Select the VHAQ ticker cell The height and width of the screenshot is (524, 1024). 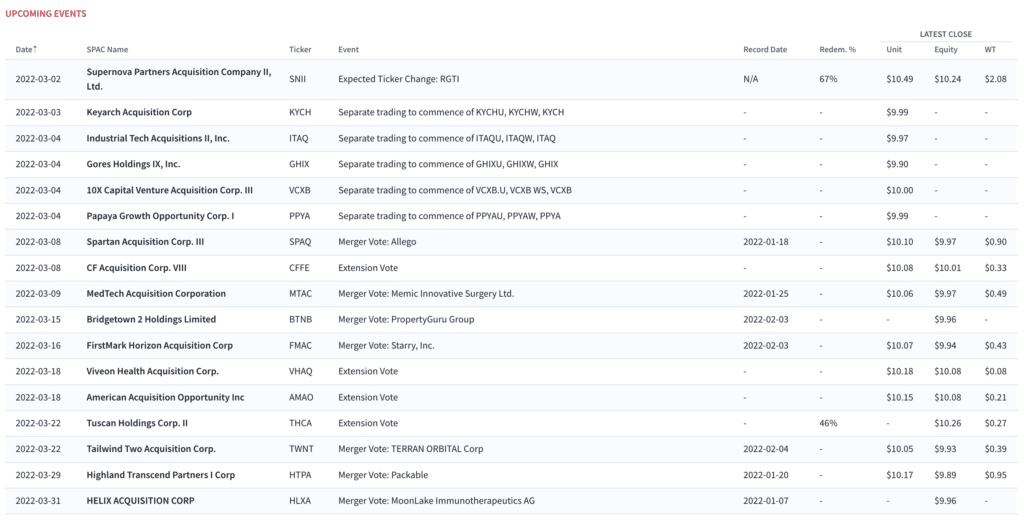point(301,371)
